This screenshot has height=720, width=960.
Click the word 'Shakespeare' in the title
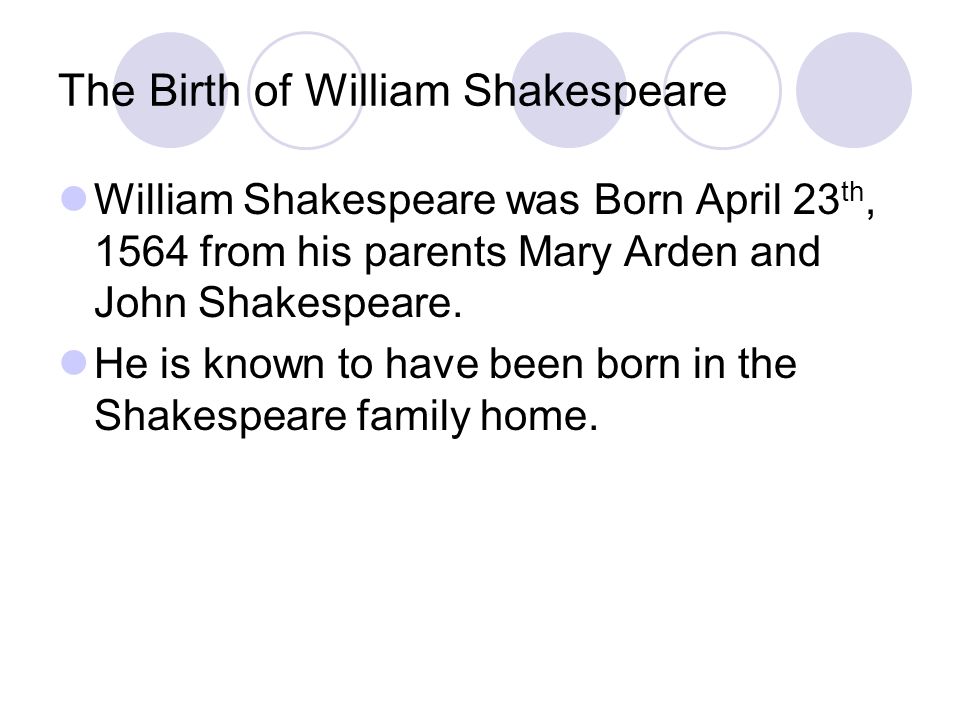[x=594, y=92]
